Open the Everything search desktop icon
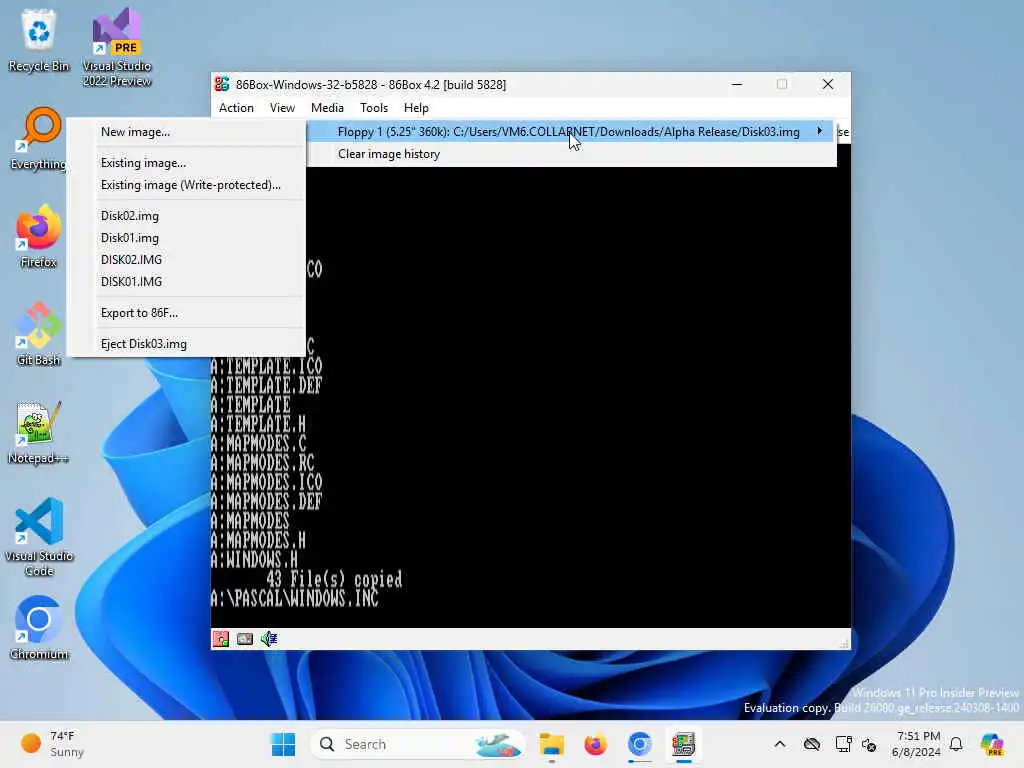Screen dimensions: 1024x768 [39, 138]
